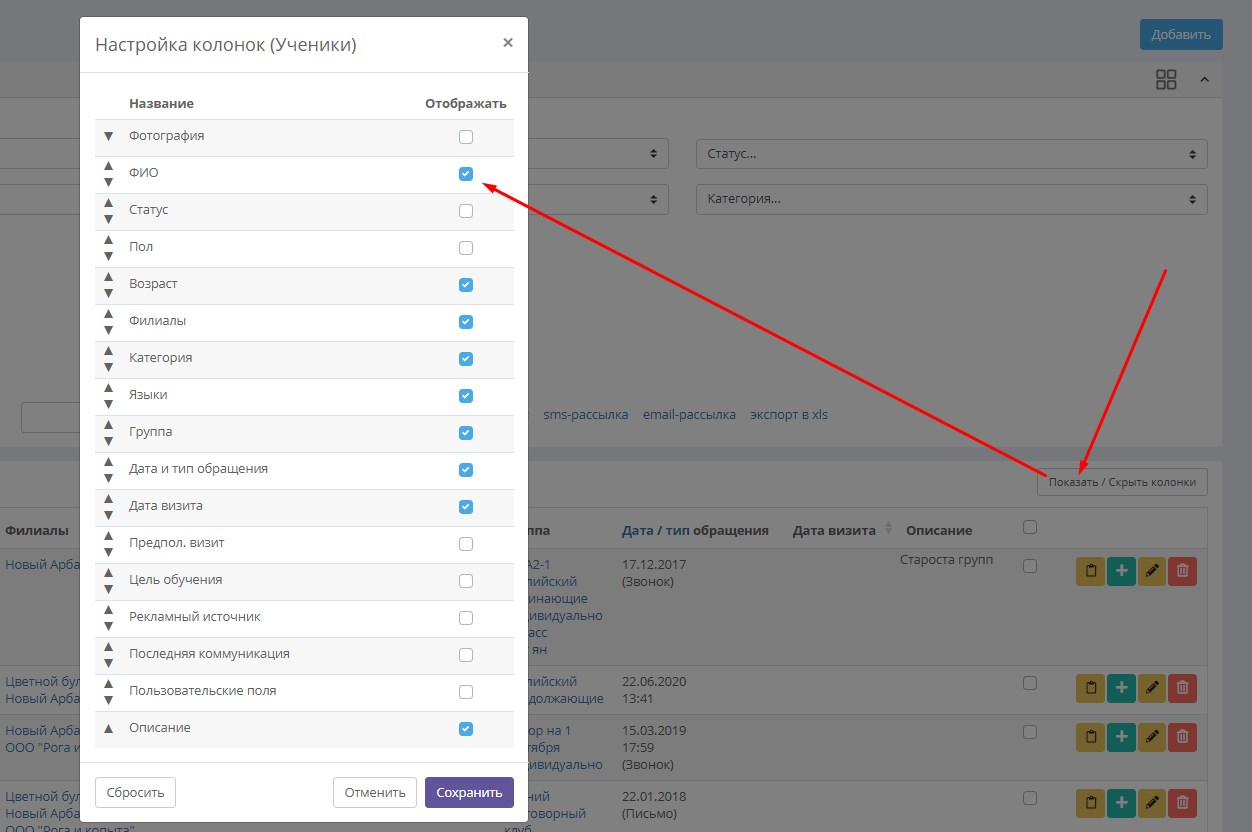Screen dimensions: 1252x832
Task: Move Пользовательские поля column down
Action: click(109, 700)
